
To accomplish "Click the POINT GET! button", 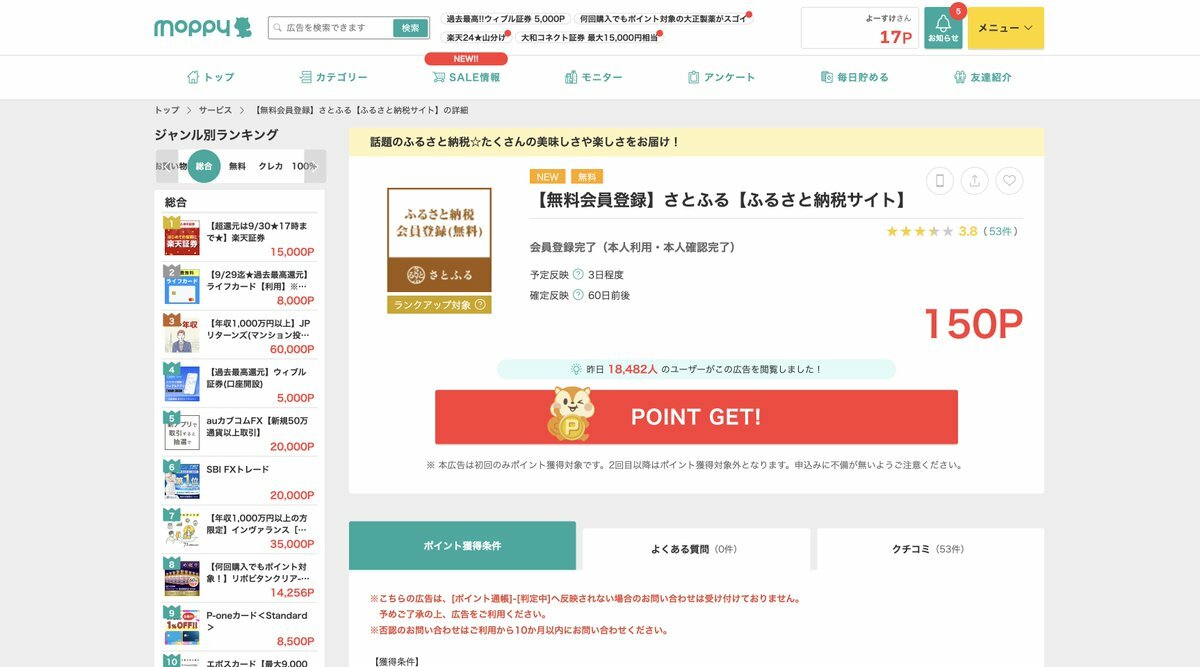I will 696,417.
